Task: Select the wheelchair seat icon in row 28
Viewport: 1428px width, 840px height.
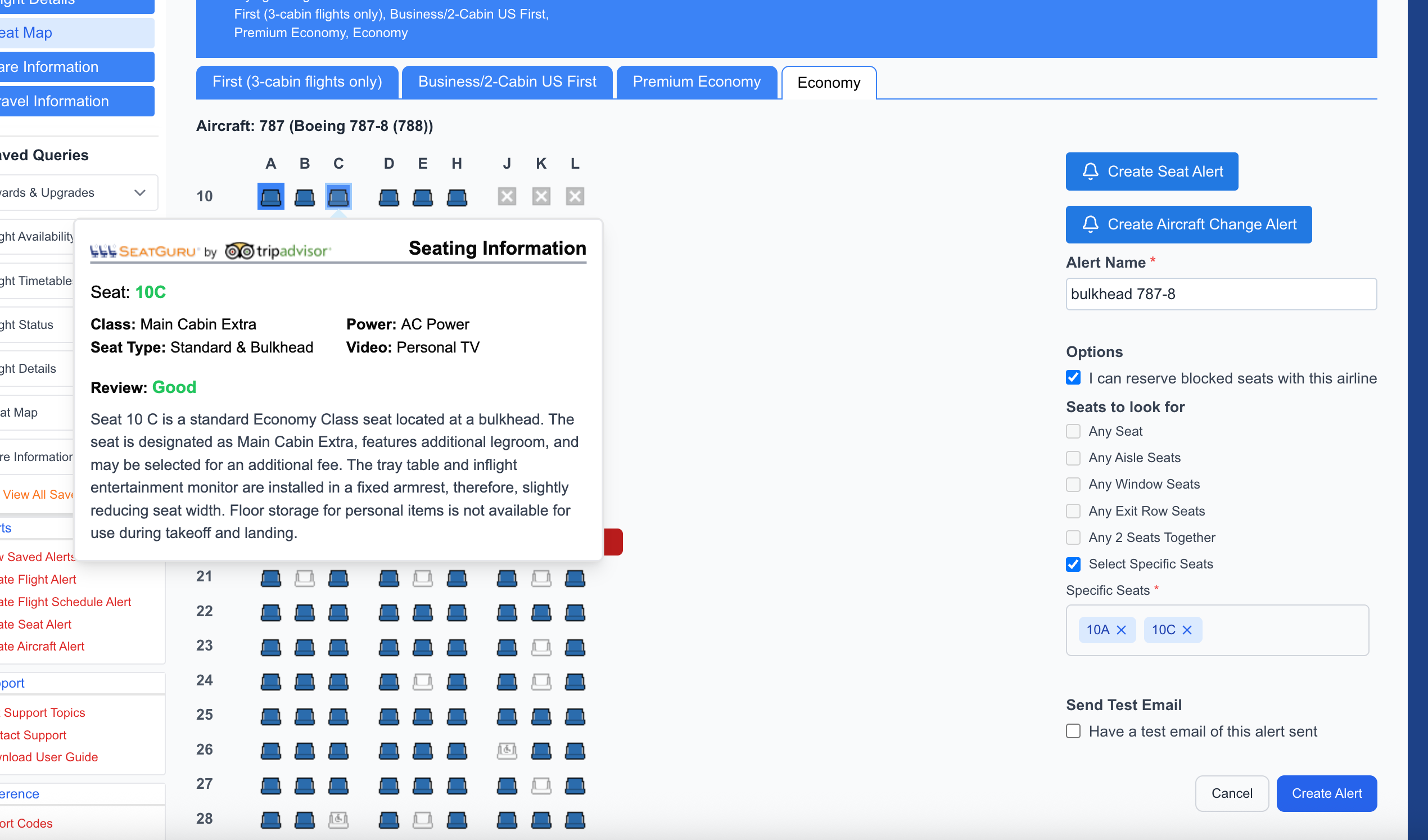Action: click(x=339, y=820)
